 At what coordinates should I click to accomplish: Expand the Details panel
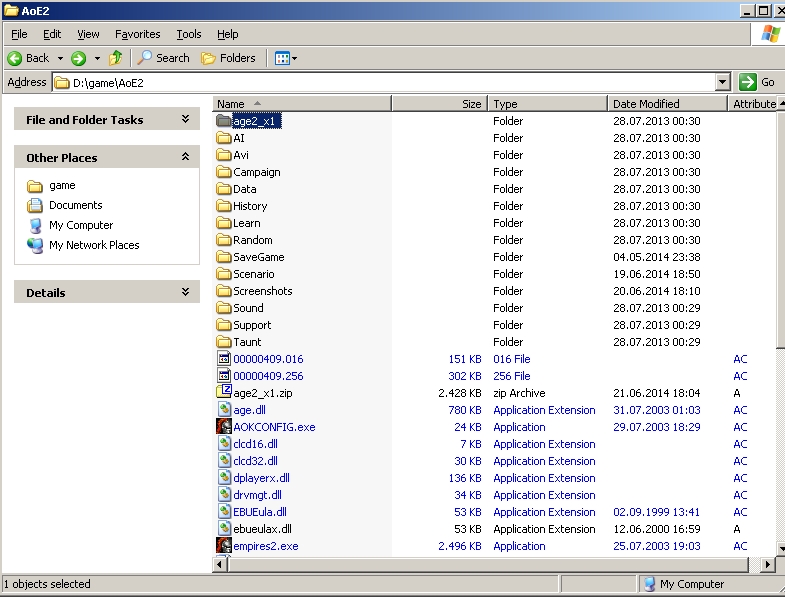(x=185, y=292)
